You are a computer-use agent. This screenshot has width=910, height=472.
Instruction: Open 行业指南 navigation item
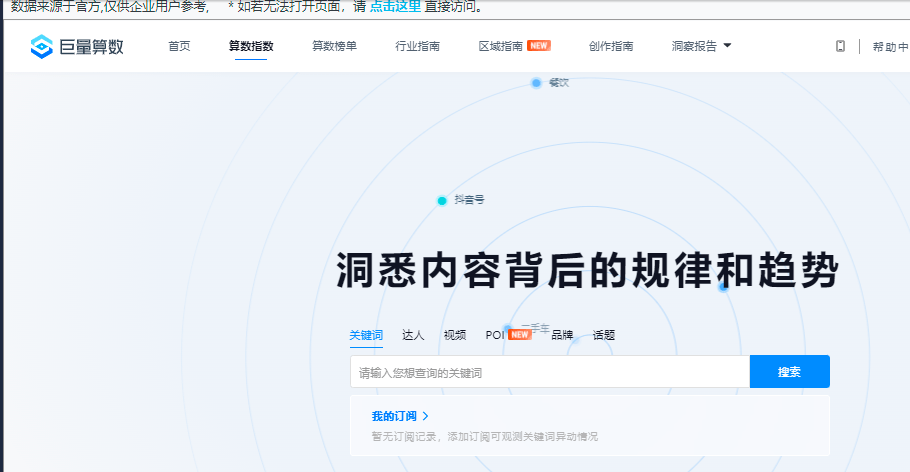tap(417, 46)
